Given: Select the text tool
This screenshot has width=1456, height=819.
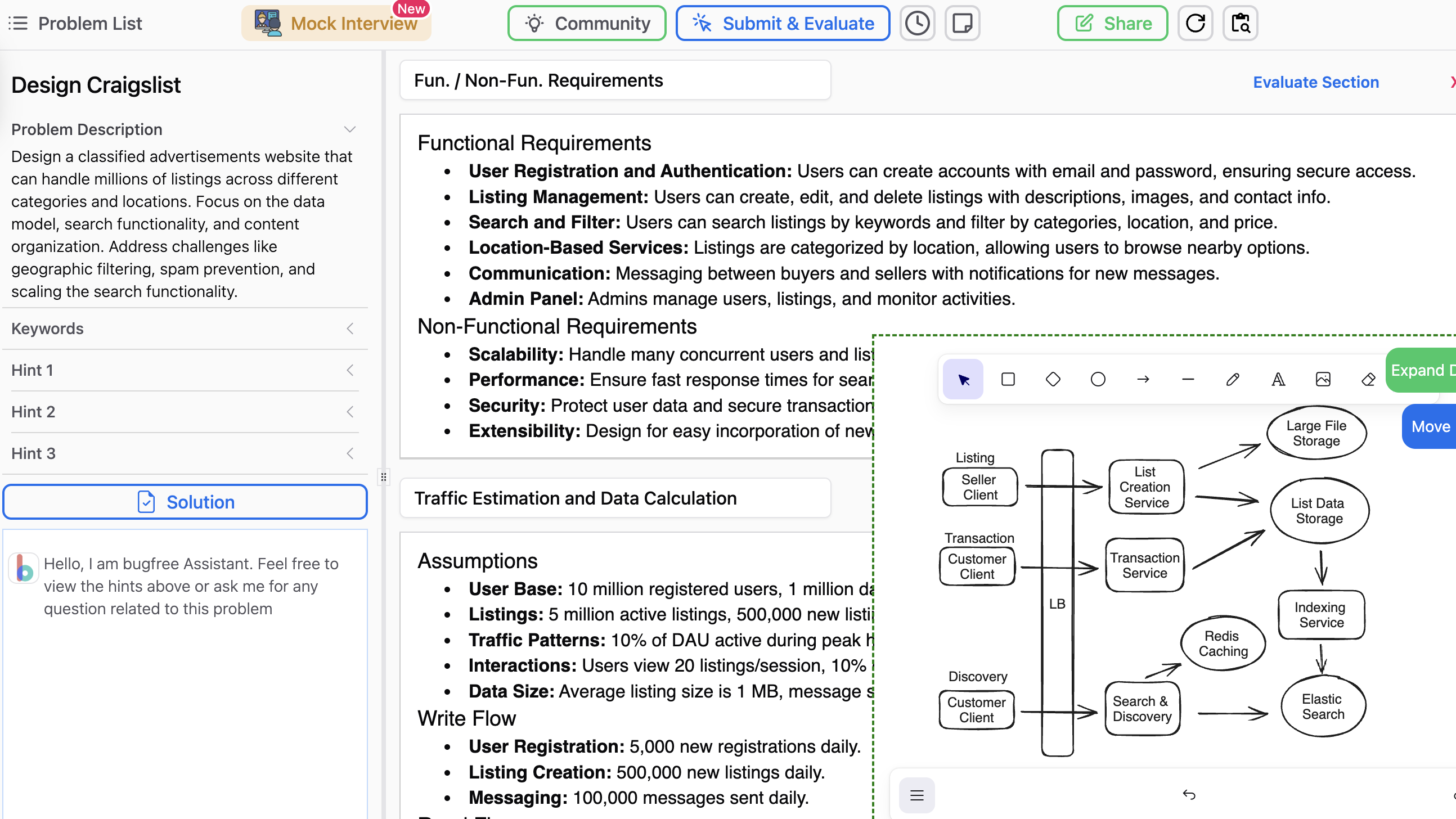Looking at the screenshot, I should click(x=1278, y=379).
